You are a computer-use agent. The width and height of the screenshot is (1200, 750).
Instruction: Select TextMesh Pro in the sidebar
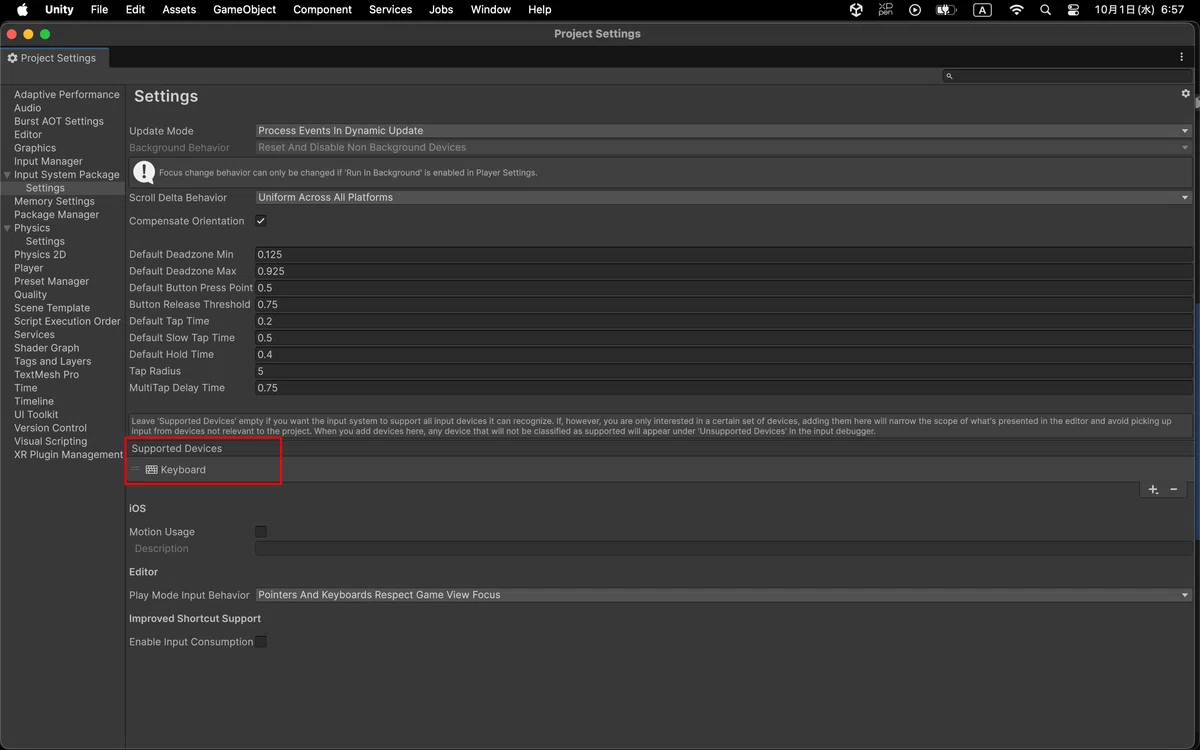pyautogui.click(x=46, y=375)
